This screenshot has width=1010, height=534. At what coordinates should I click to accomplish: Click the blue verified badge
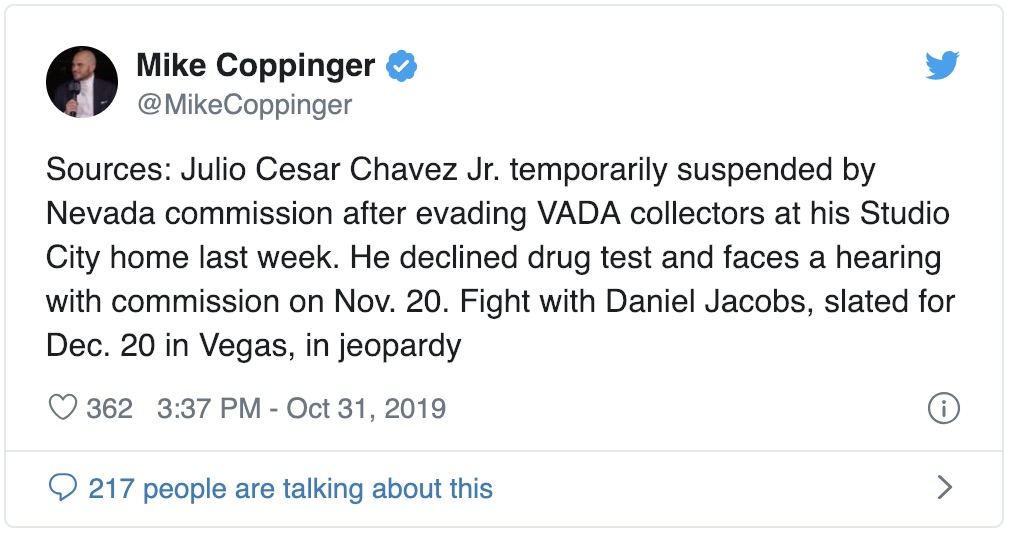(402, 67)
